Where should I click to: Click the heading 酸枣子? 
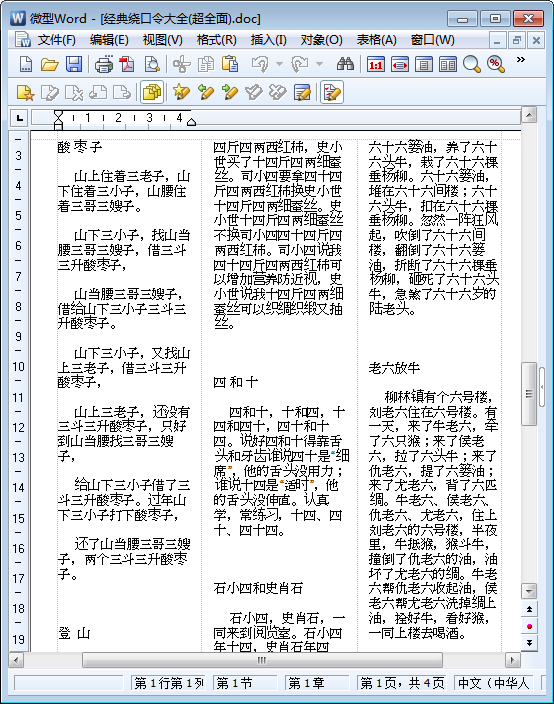click(x=80, y=147)
